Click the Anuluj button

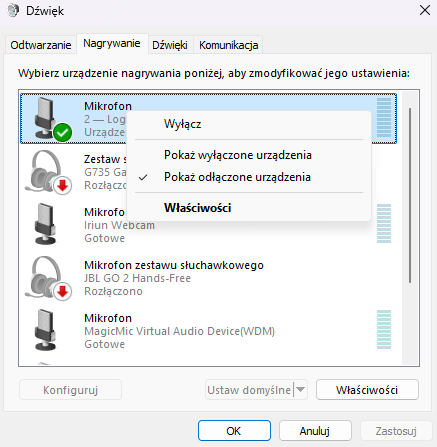click(x=315, y=431)
